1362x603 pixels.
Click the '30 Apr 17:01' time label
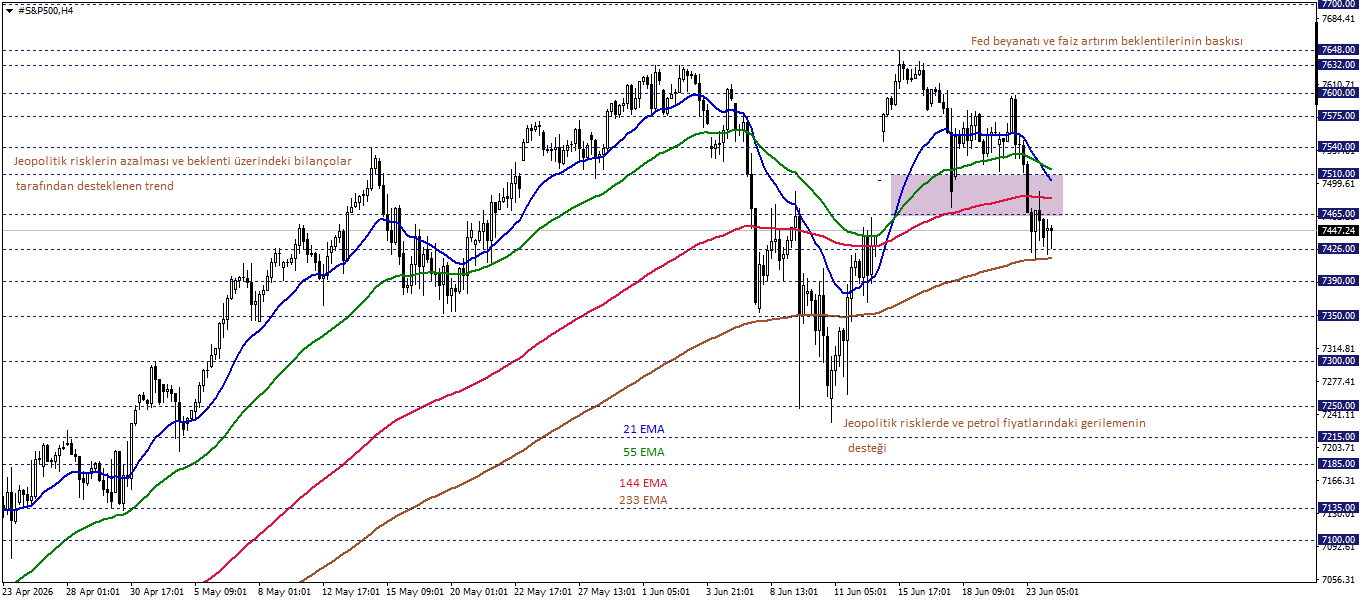click(x=157, y=592)
